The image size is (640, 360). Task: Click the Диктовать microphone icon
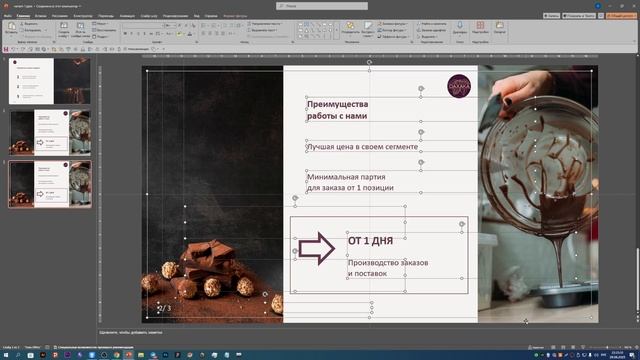460,26
